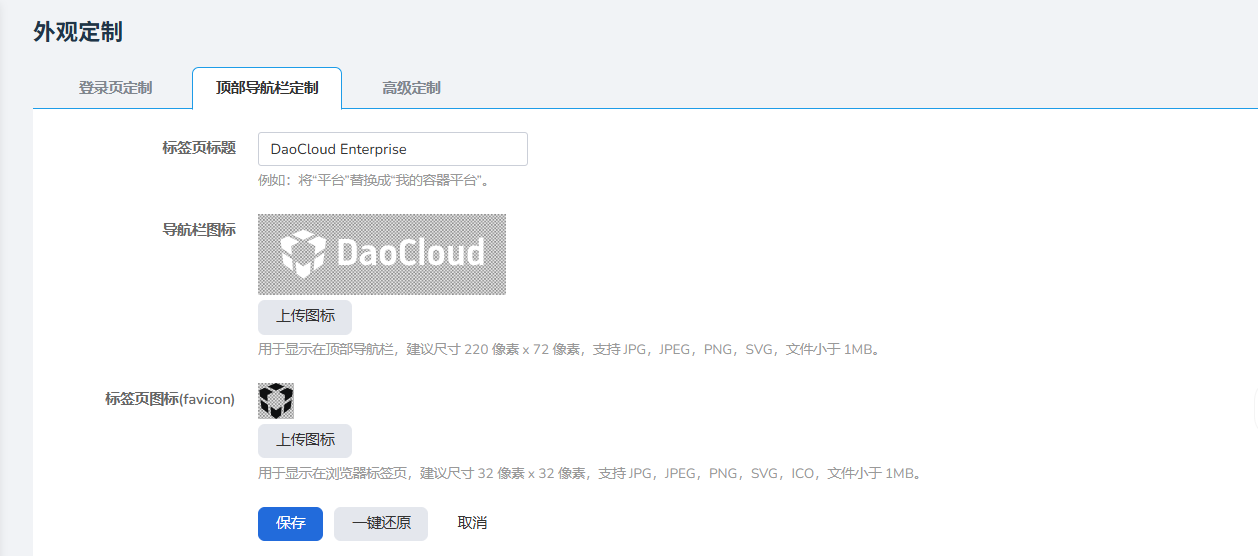Cancel with the 取消 button
This screenshot has height=556, width=1258.
472,523
